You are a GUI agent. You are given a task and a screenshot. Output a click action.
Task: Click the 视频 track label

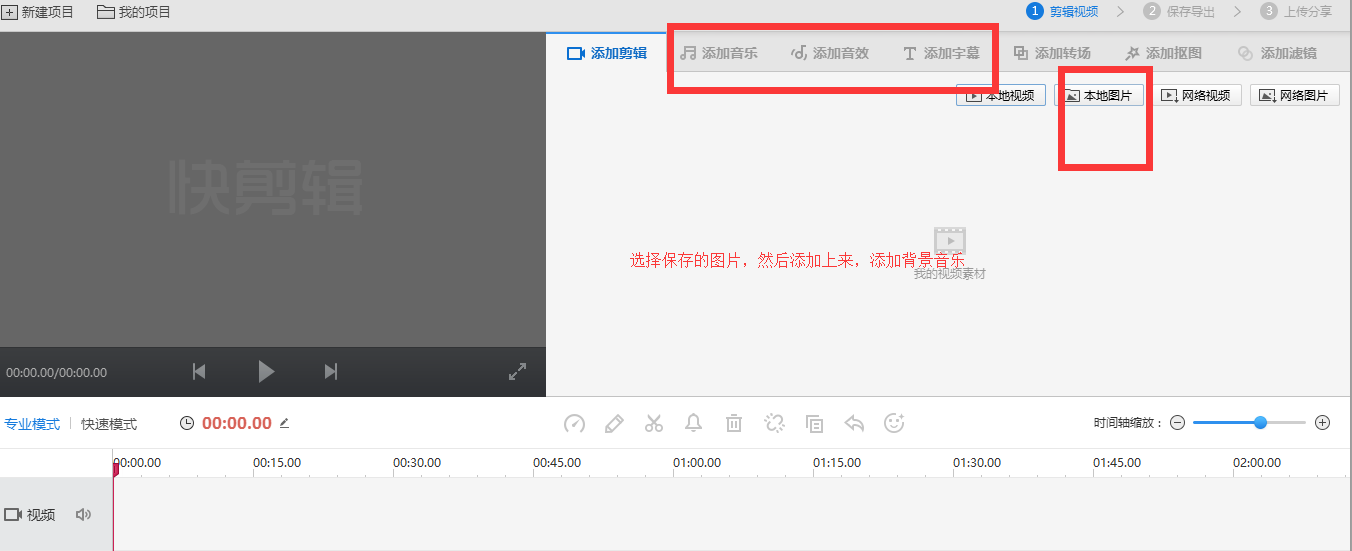41,515
